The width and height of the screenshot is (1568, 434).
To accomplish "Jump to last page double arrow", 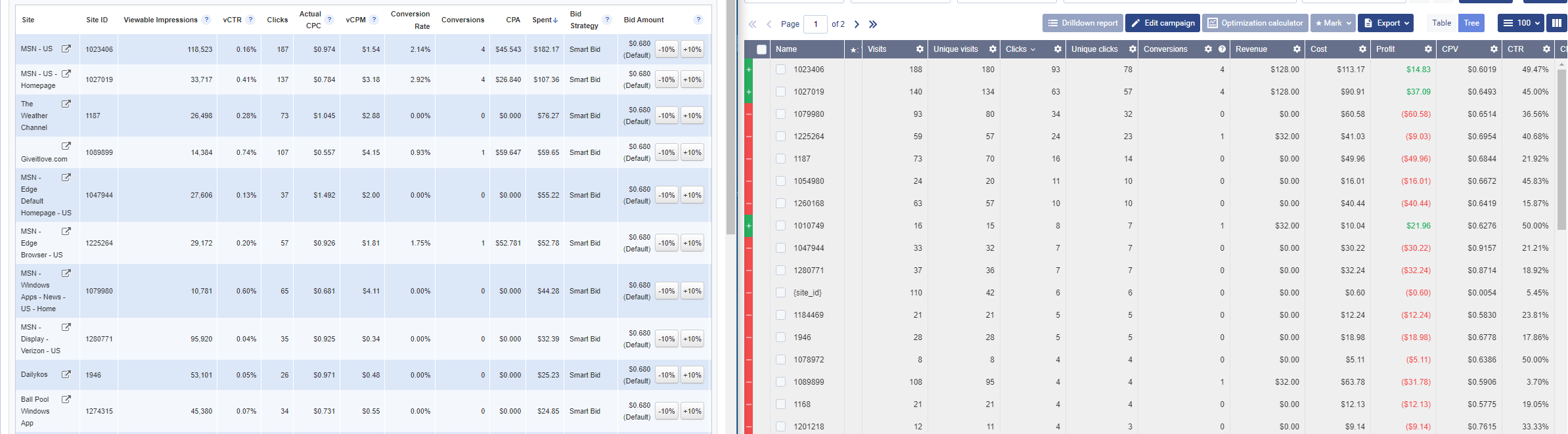I will click(x=873, y=24).
